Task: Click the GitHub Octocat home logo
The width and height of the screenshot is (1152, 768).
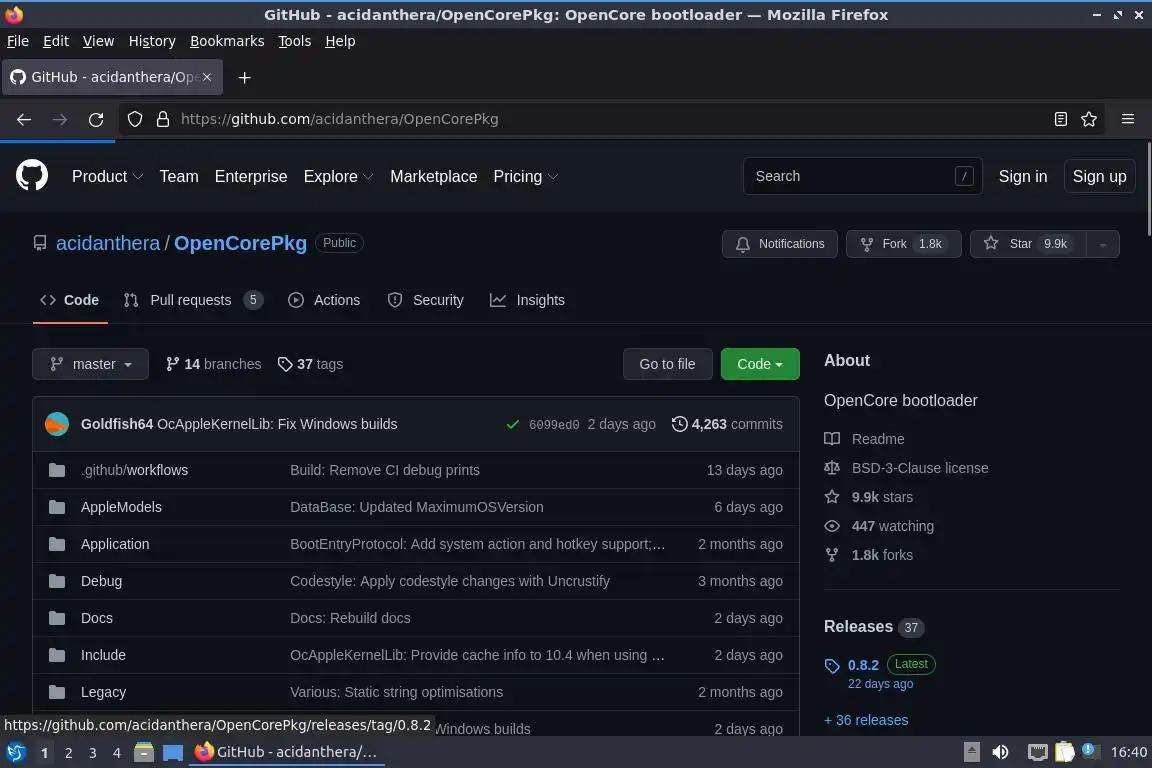Action: click(x=32, y=176)
